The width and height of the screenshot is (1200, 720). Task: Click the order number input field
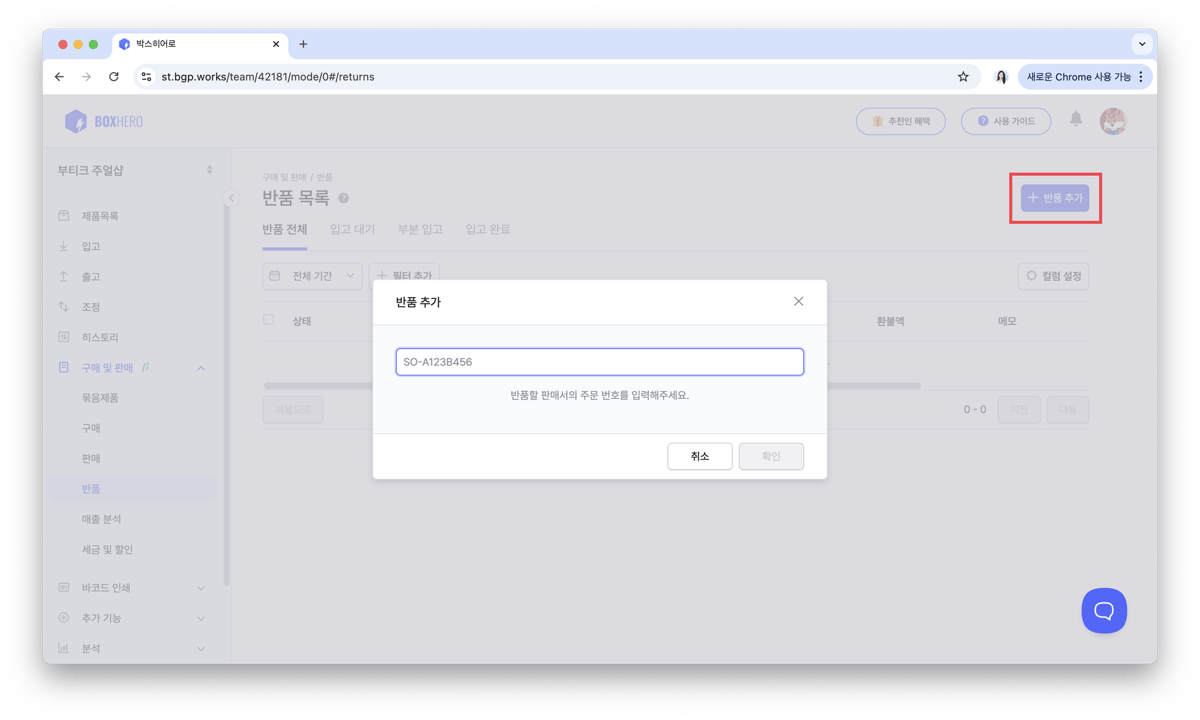click(599, 362)
